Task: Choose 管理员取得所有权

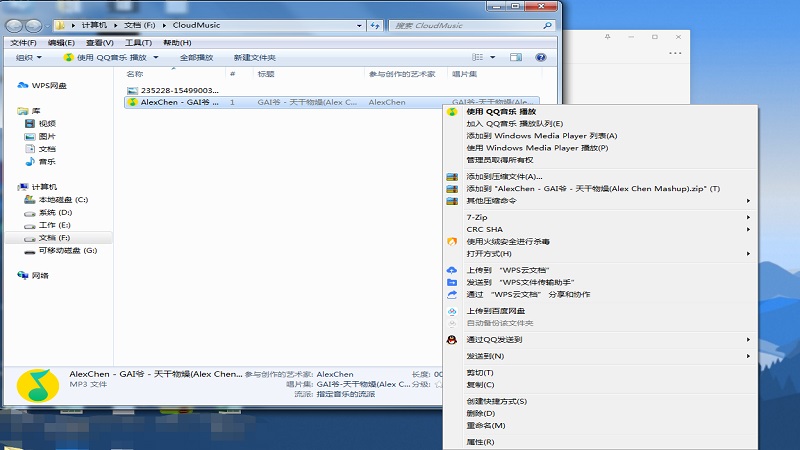Action: click(x=600, y=160)
